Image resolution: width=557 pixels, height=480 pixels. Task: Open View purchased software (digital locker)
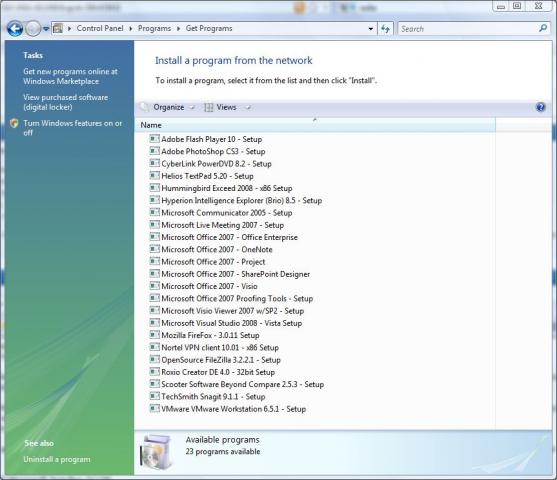pyautogui.click(x=66, y=102)
